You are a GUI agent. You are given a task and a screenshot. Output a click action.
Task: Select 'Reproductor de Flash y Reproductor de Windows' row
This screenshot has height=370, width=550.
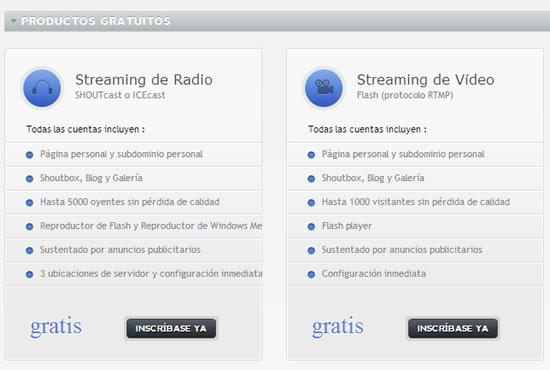pyautogui.click(x=133, y=226)
